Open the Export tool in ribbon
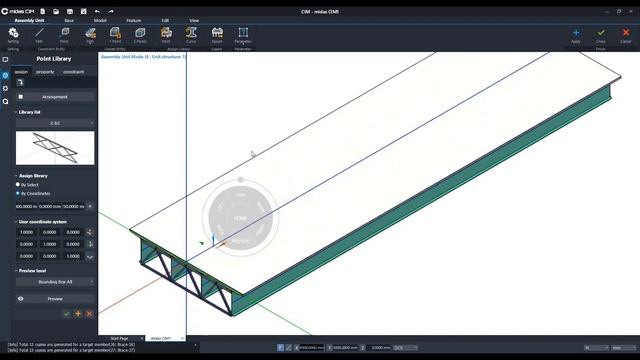 pos(217,35)
